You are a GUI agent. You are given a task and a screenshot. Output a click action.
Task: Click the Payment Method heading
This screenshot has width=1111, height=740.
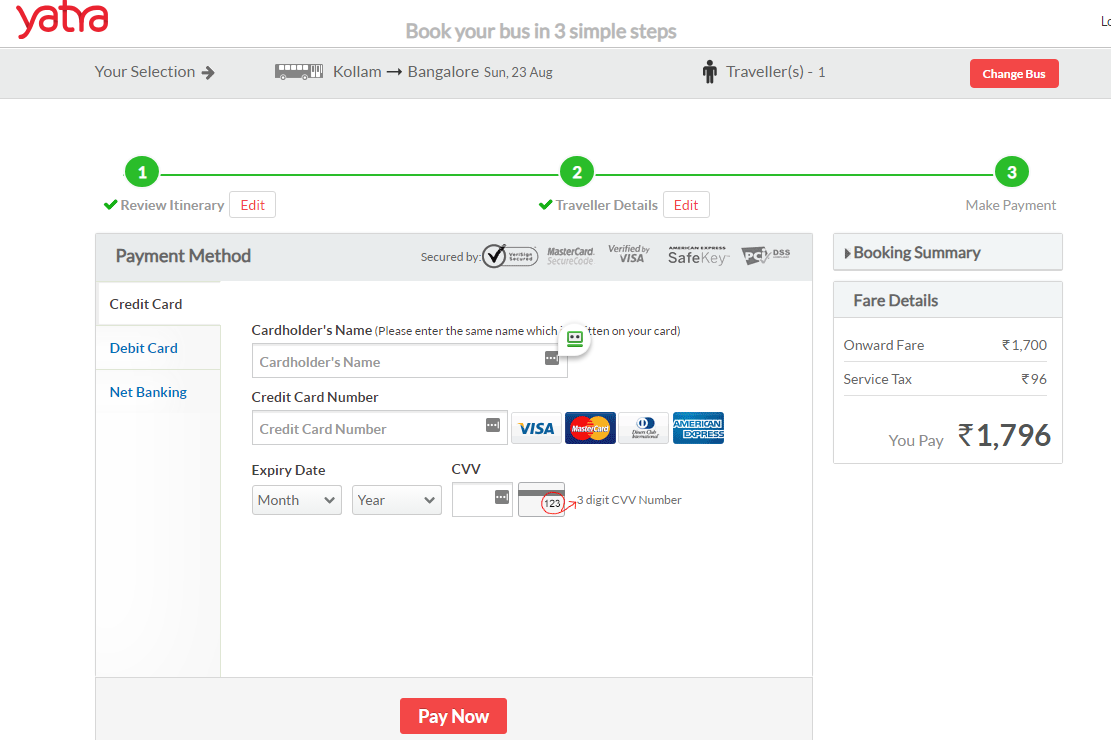183,256
